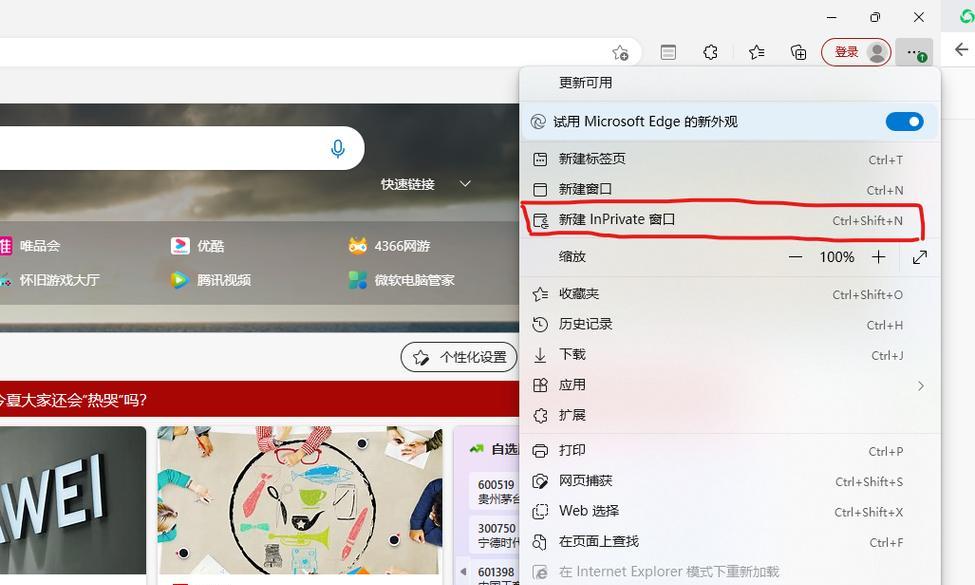Select 打印 menu item
975x585 pixels.
click(730, 451)
